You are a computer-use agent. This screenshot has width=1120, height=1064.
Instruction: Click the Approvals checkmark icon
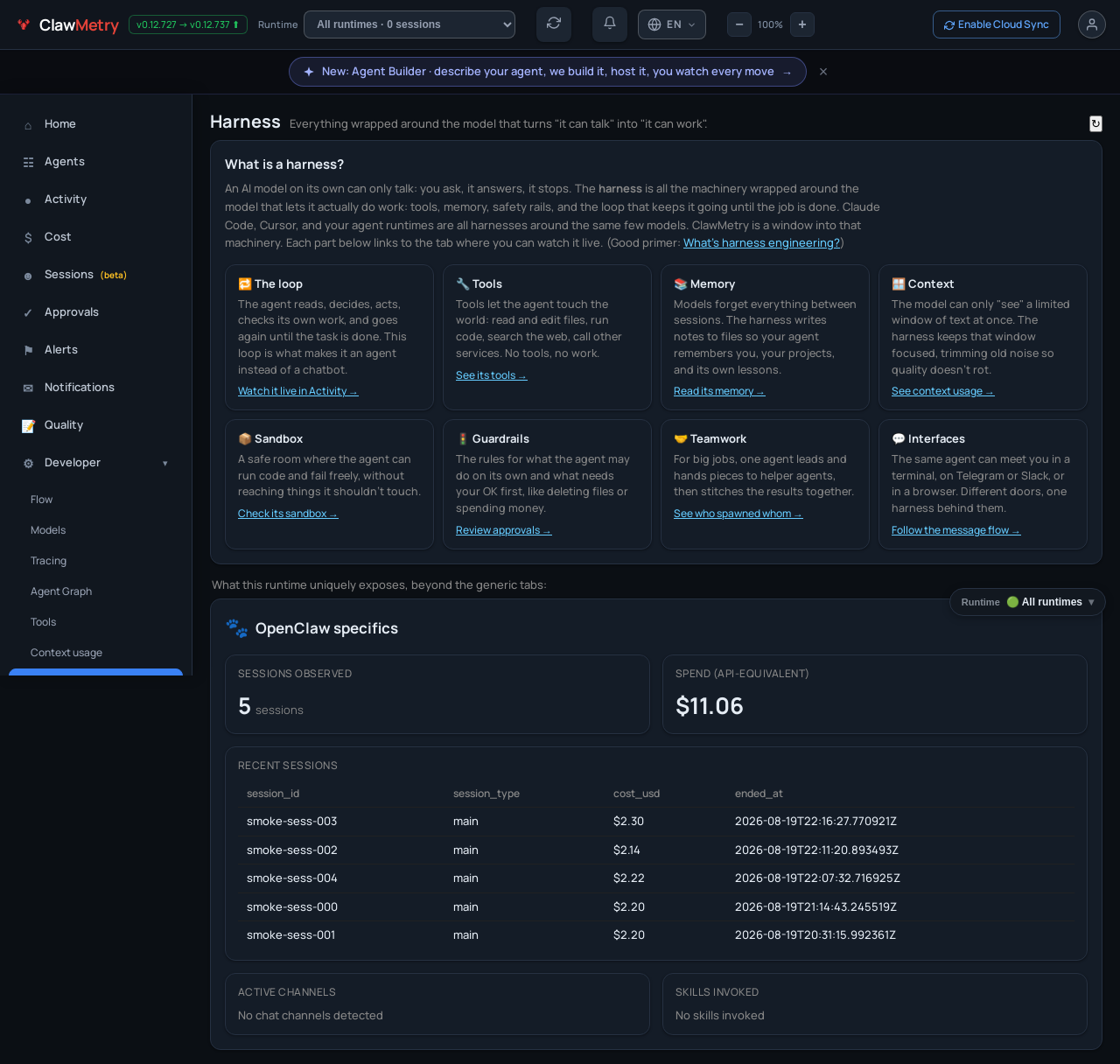28,312
